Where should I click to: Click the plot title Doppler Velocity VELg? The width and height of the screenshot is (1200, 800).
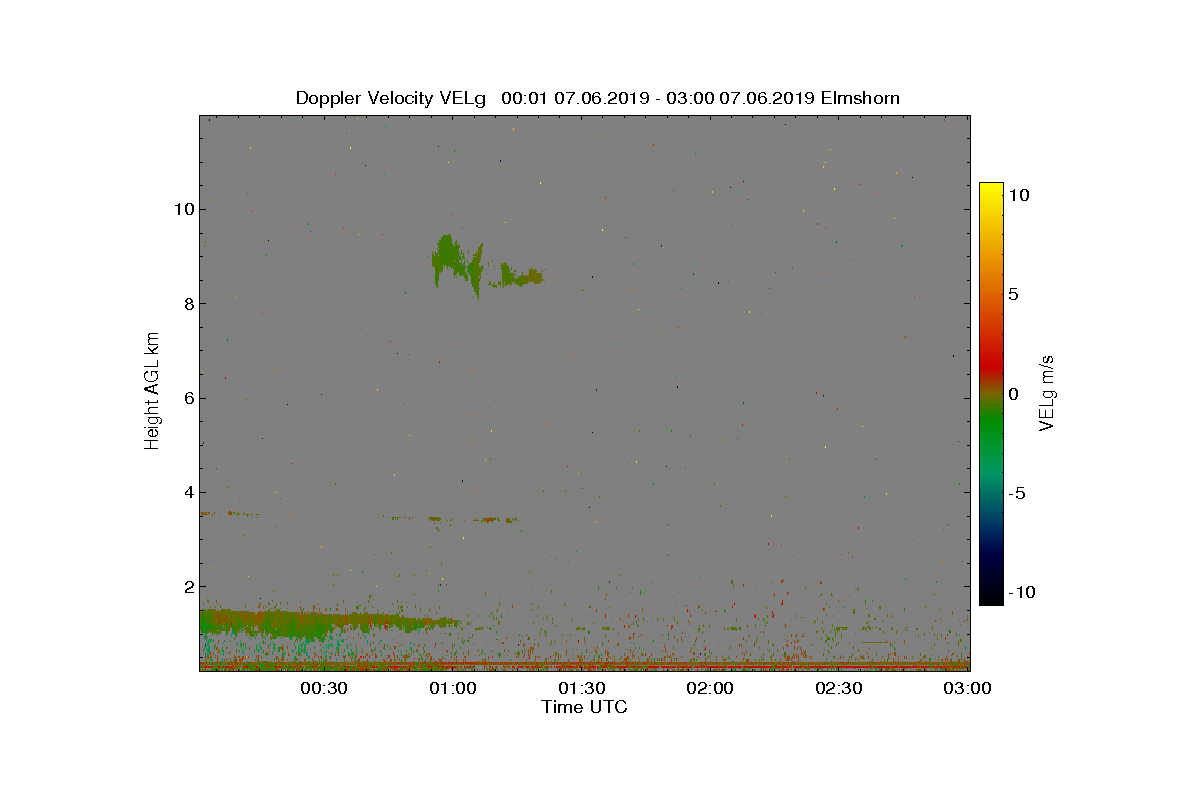[597, 98]
